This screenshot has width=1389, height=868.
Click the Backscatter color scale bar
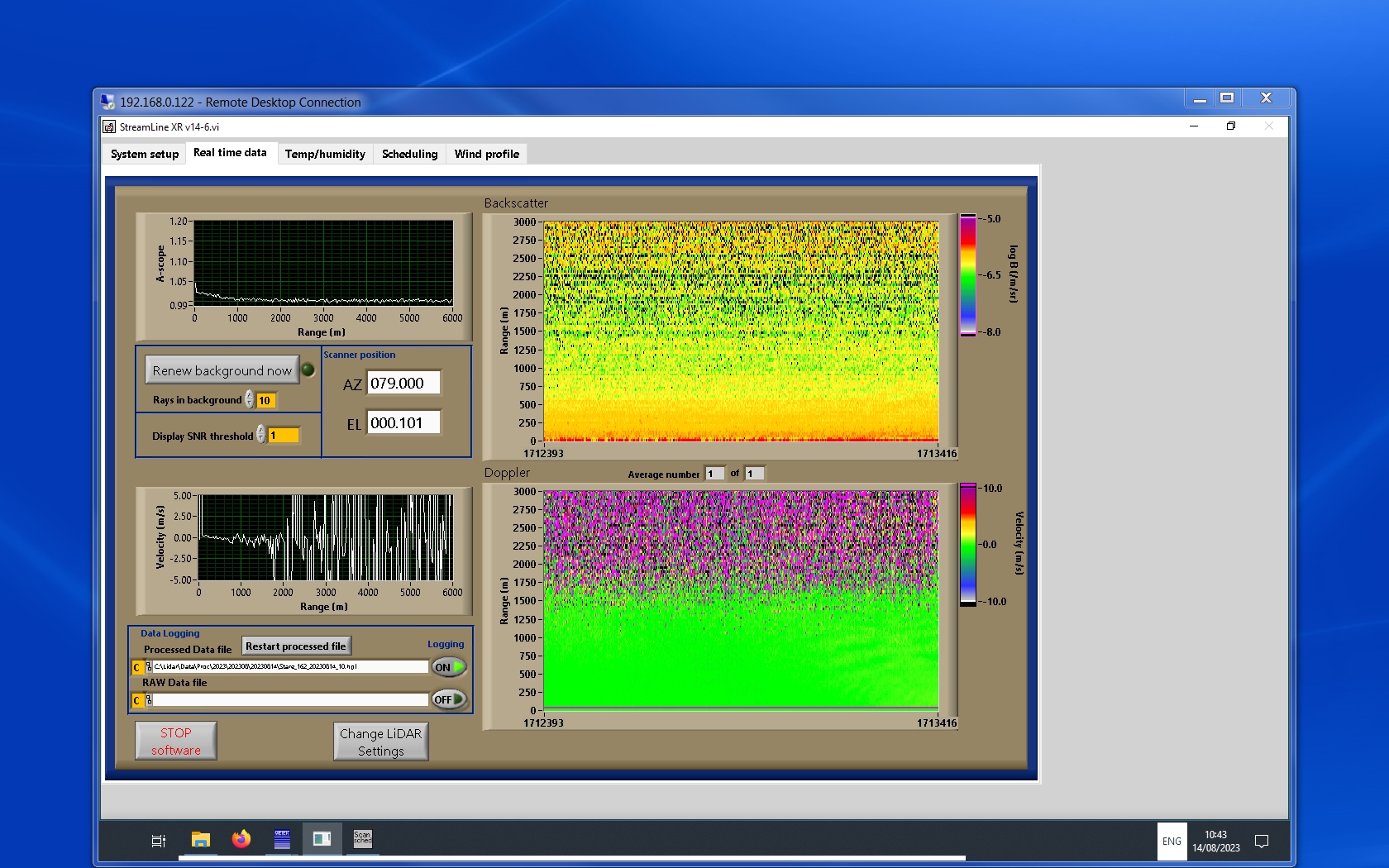967,275
